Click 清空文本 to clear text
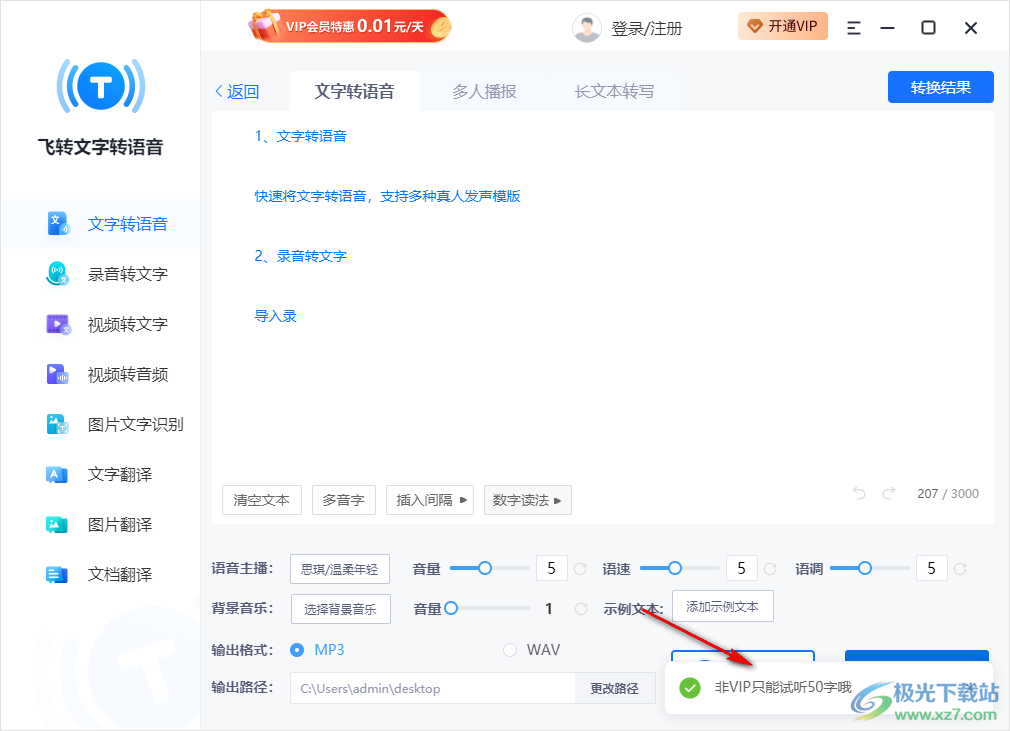The image size is (1010, 731). [262, 500]
